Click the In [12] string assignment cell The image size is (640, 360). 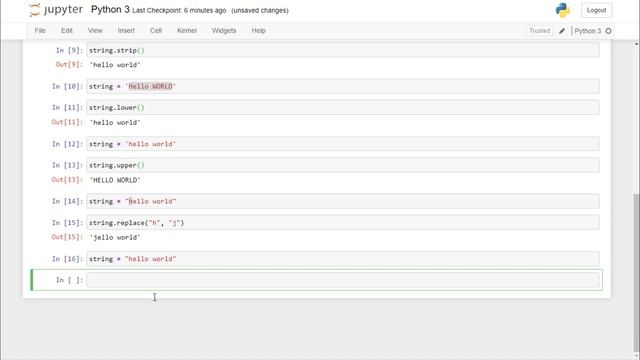click(x=343, y=144)
